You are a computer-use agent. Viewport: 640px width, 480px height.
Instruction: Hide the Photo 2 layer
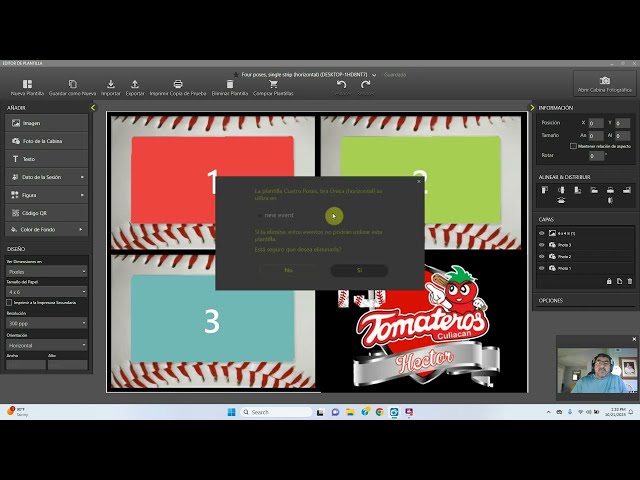point(542,256)
